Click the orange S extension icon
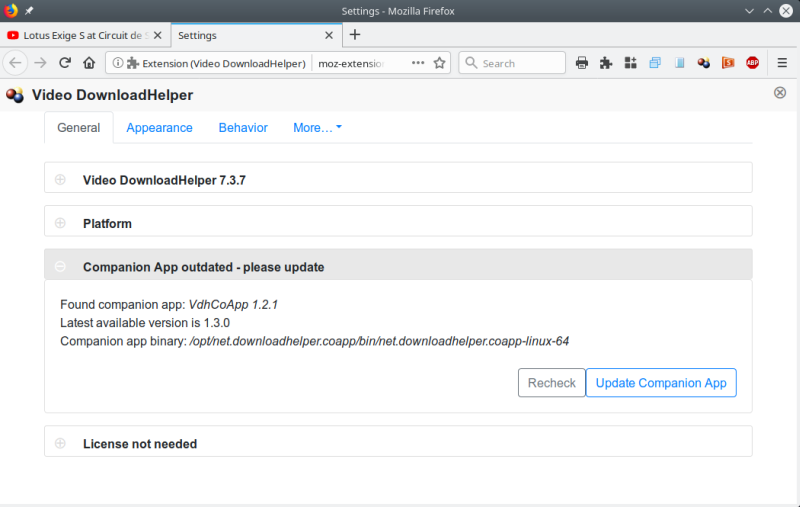Viewport: 800px width, 507px height. pyautogui.click(x=728, y=63)
